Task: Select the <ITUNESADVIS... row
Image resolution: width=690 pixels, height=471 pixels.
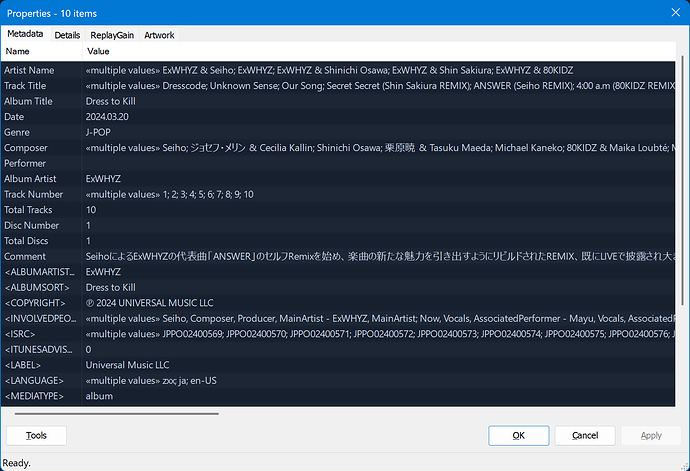Action: pyautogui.click(x=338, y=350)
